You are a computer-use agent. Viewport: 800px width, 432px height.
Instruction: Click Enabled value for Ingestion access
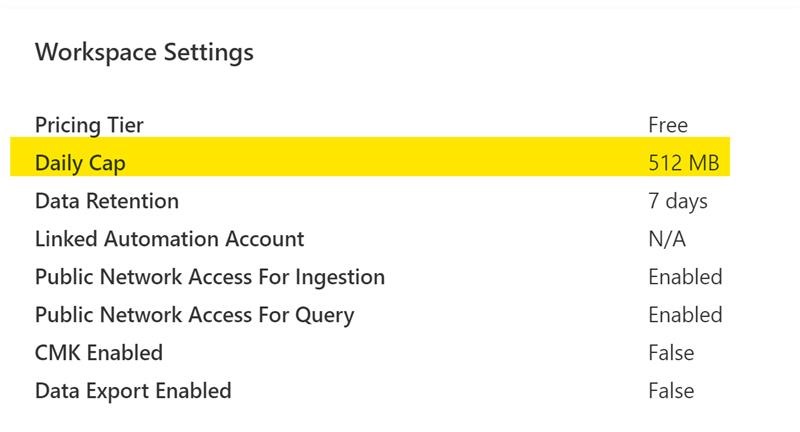point(685,277)
